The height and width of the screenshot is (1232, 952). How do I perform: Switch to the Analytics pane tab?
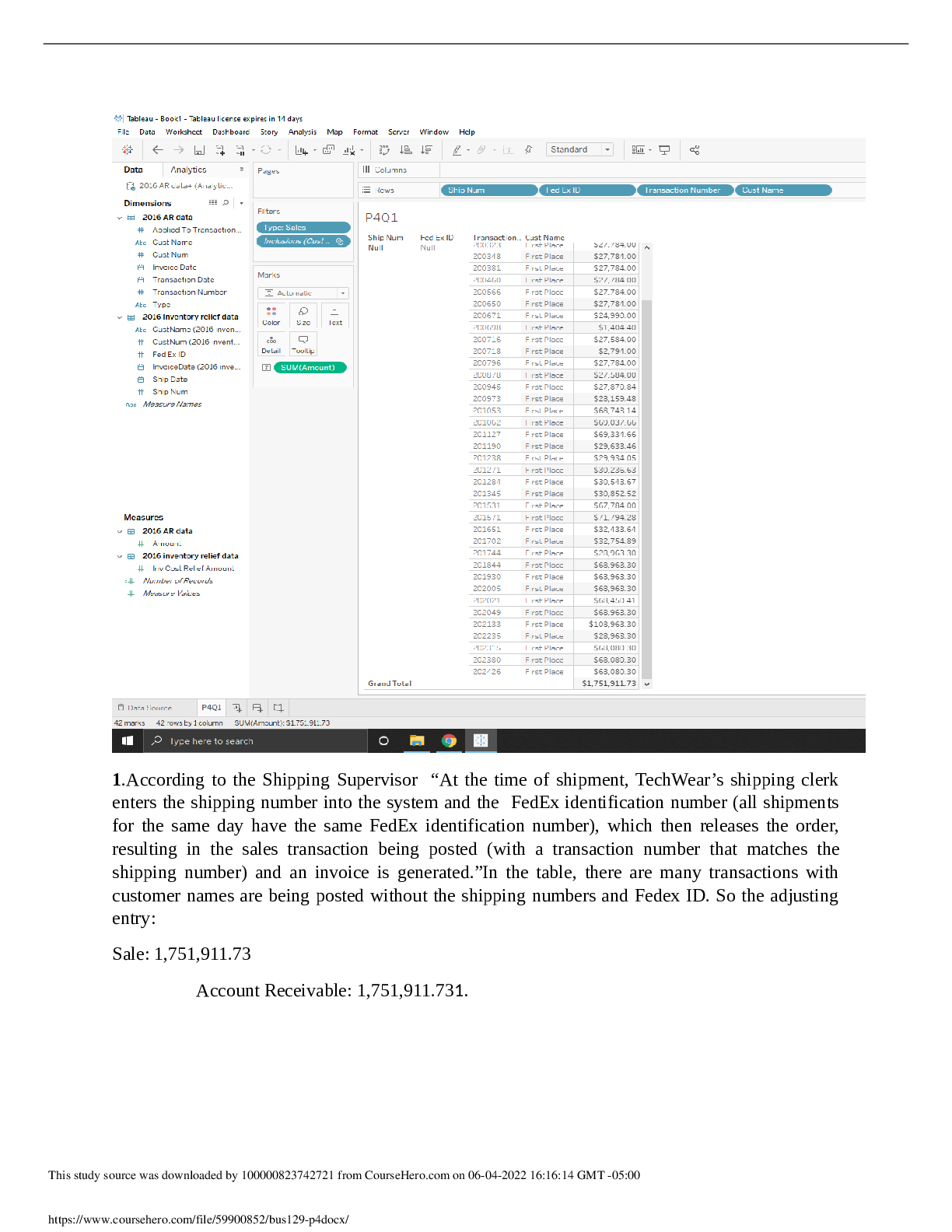[x=188, y=170]
